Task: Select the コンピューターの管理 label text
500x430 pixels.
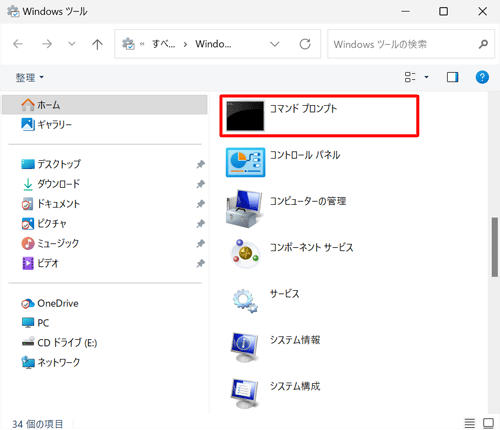Action: click(308, 201)
